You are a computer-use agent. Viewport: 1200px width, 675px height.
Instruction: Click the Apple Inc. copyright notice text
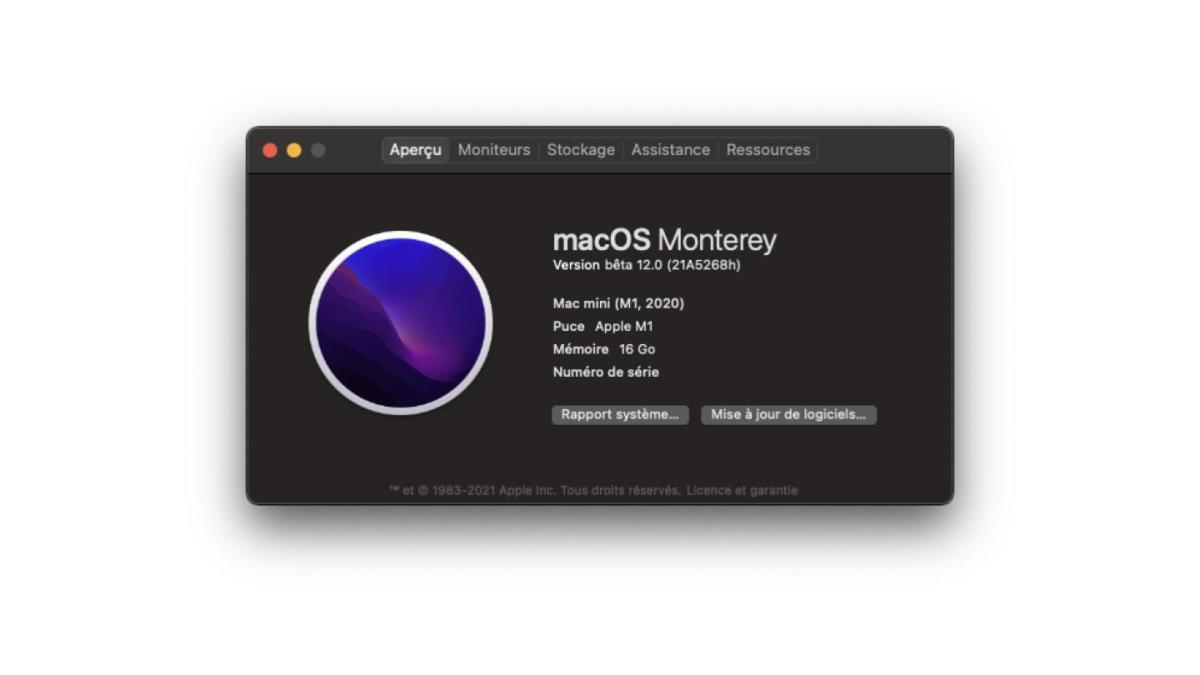[x=535, y=490]
